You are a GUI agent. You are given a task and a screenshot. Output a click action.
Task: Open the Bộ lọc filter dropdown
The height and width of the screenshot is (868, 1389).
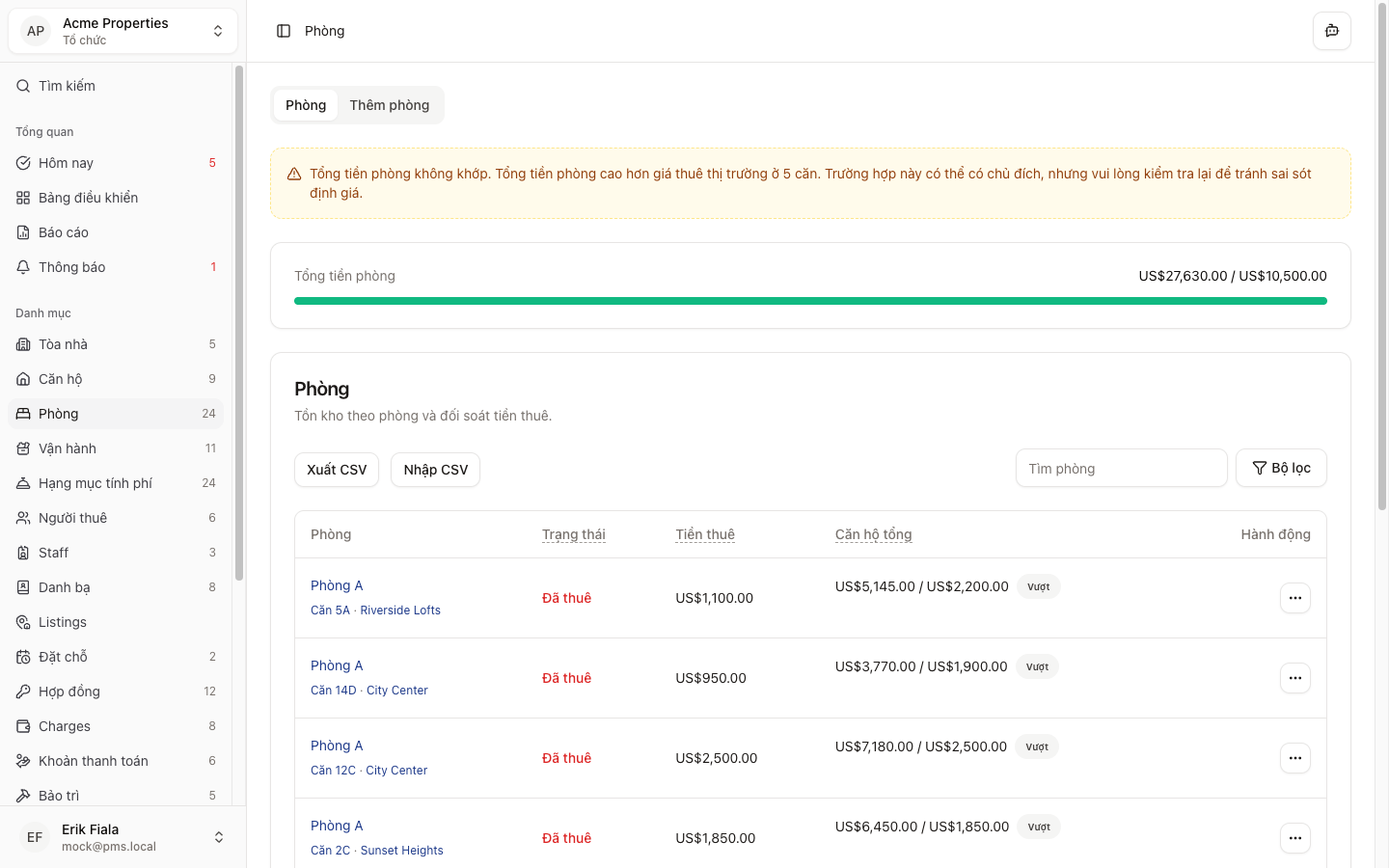point(1281,468)
